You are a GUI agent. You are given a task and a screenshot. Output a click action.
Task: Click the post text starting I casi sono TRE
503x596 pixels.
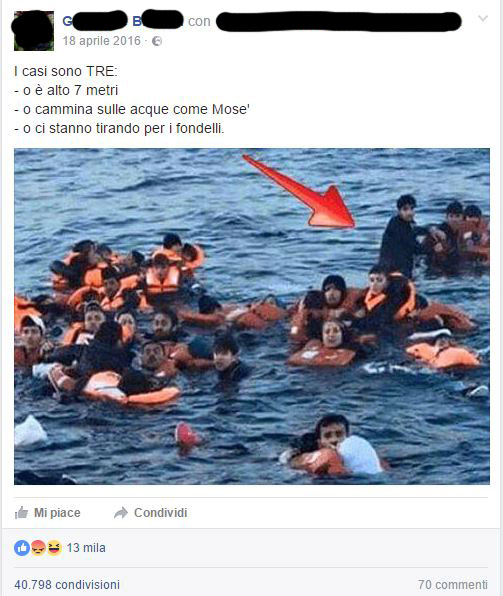pos(132,100)
